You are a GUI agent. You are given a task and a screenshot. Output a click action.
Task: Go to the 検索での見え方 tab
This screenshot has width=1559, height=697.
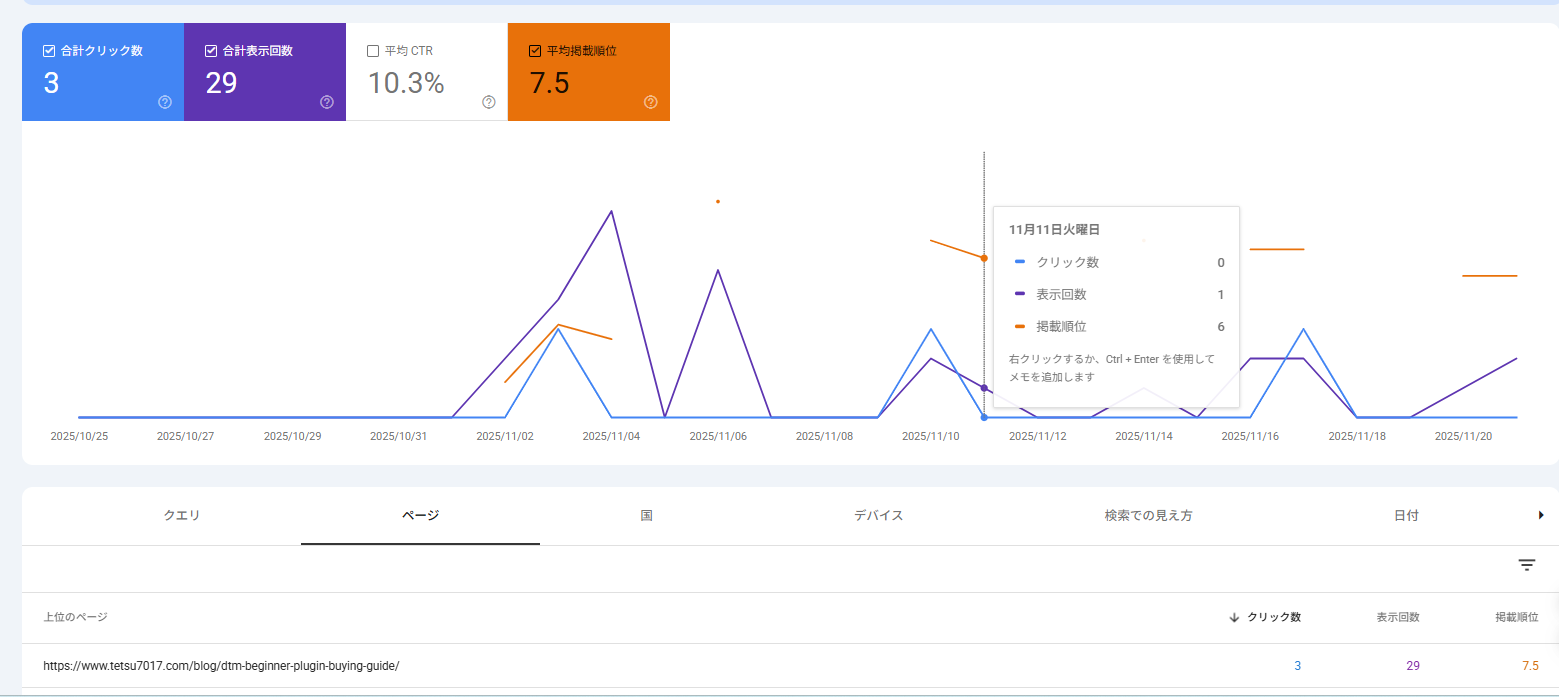coord(1148,516)
